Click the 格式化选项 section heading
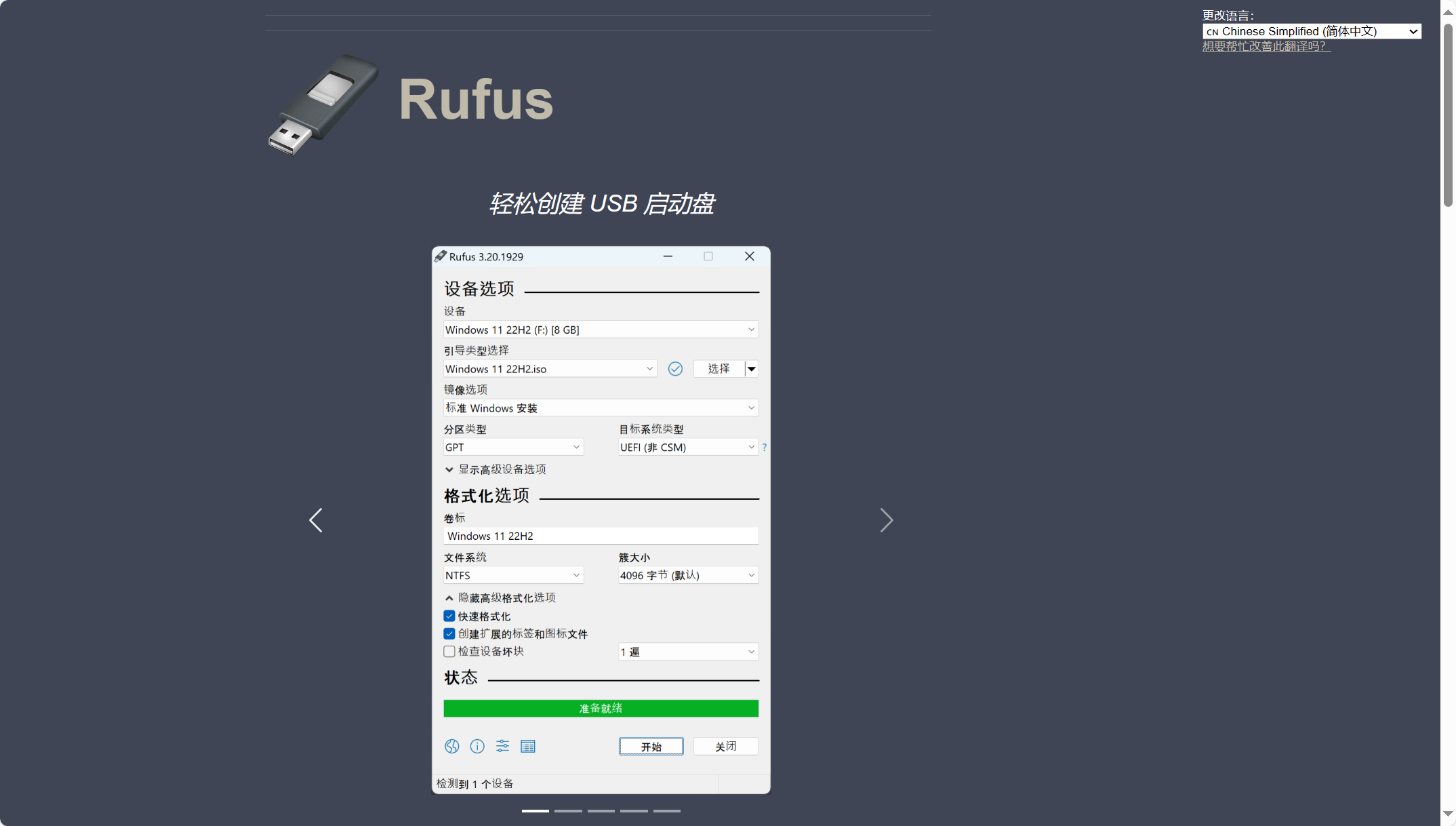Viewport: 1456px width, 826px height. 487,496
